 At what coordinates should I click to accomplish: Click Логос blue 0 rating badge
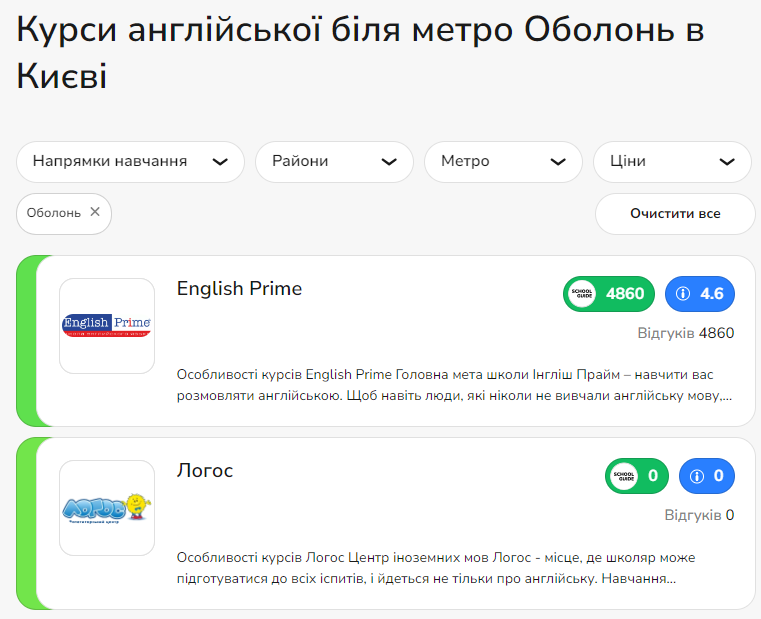pyautogui.click(x=707, y=476)
